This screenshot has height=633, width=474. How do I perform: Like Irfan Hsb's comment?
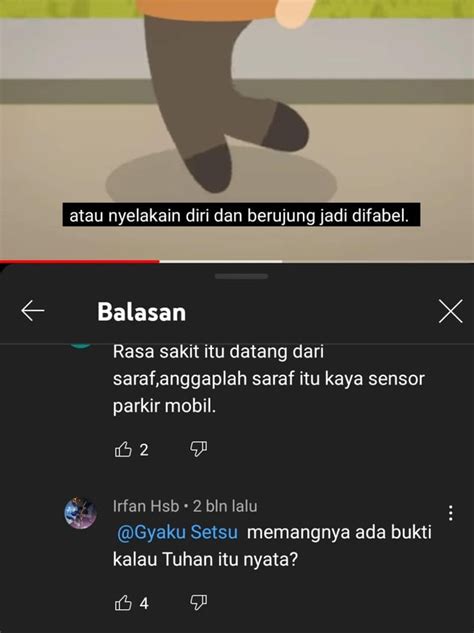[x=123, y=603]
